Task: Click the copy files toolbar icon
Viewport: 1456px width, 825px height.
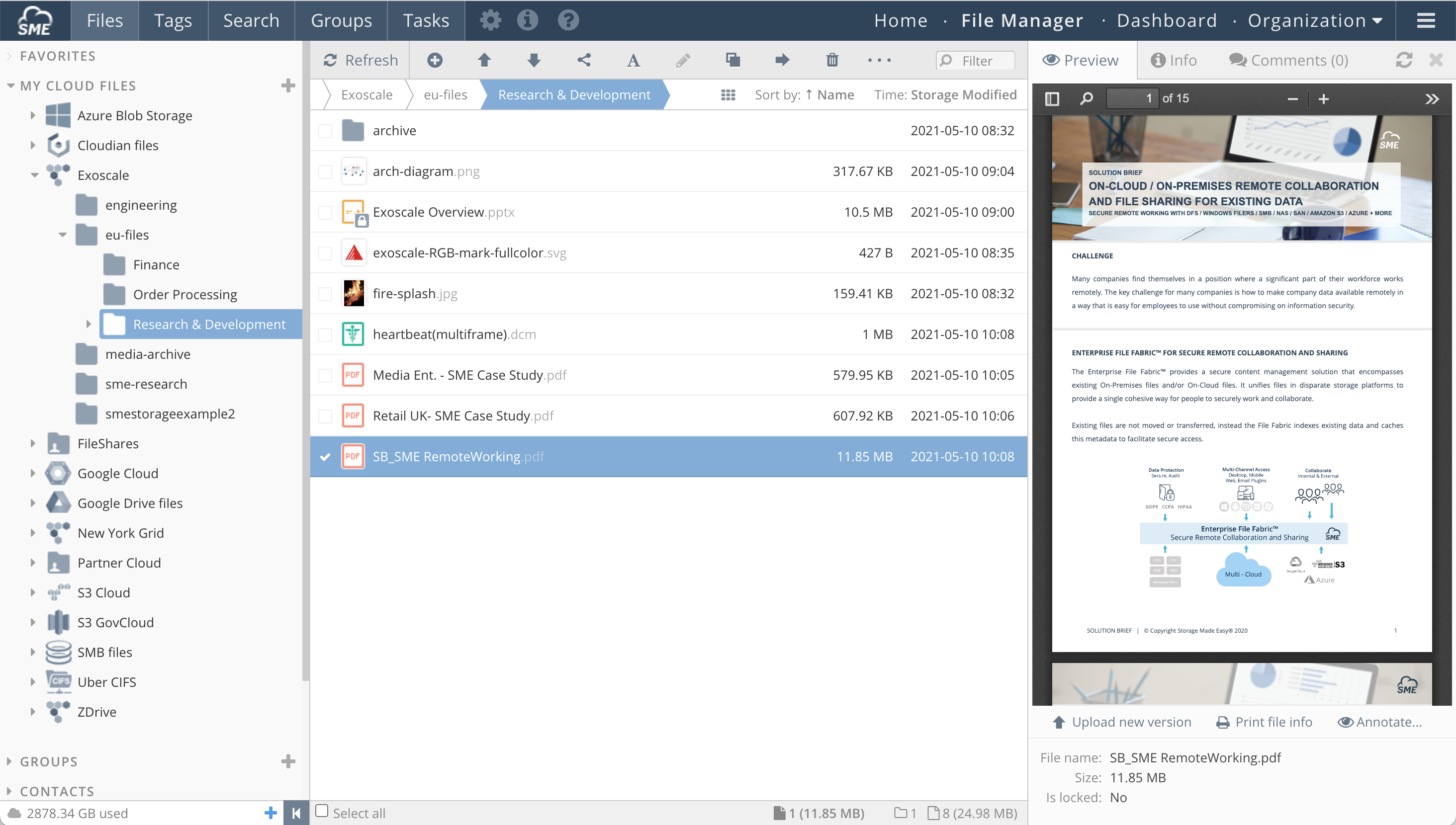Action: point(732,60)
